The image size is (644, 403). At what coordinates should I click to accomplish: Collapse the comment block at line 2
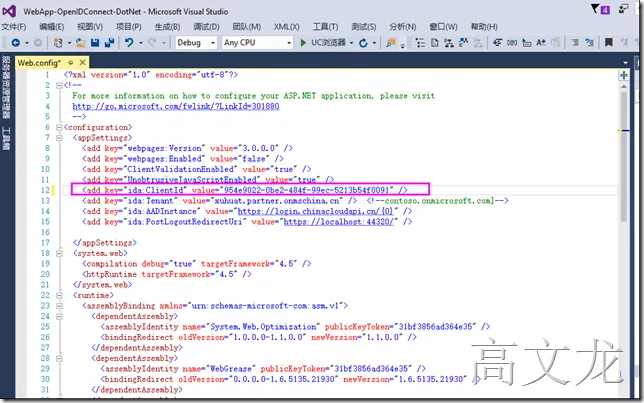click(x=59, y=85)
